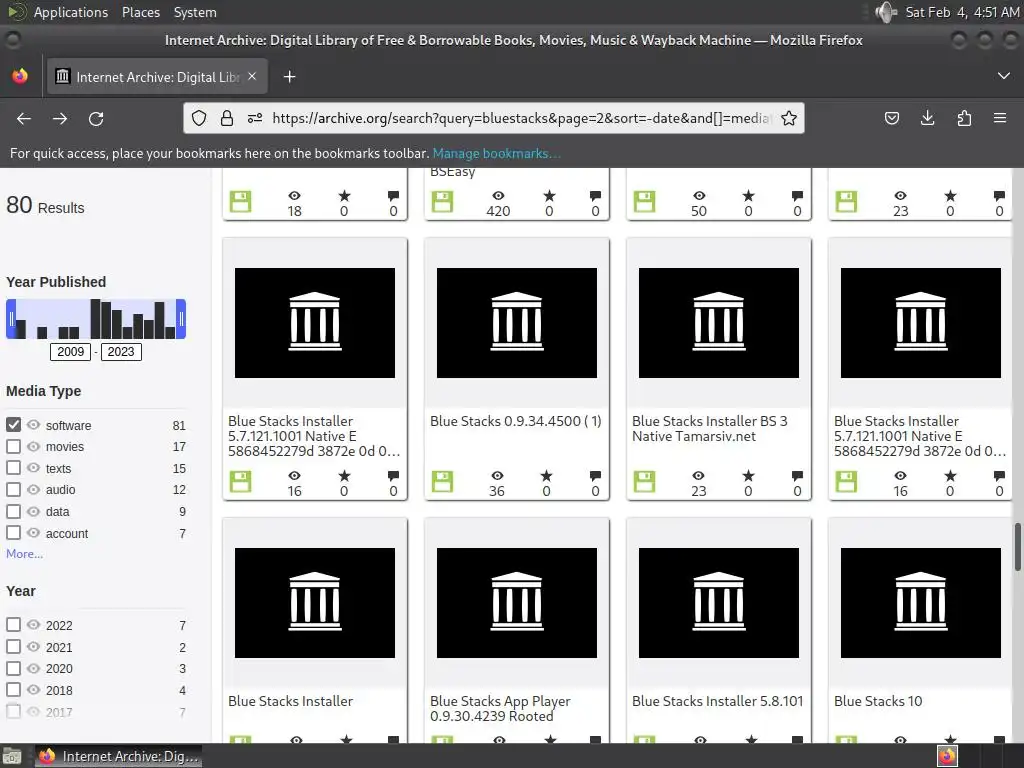Image resolution: width=1024 pixels, height=768 pixels.
Task: Open Blue Stacks 0.9.34.4500 ( 1) title
Action: (x=515, y=421)
